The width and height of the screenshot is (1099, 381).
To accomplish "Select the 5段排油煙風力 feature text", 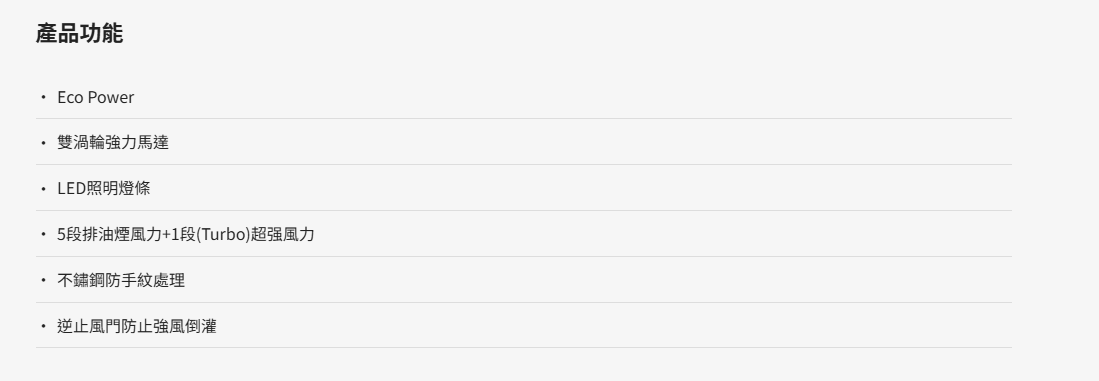I will [x=109, y=235].
